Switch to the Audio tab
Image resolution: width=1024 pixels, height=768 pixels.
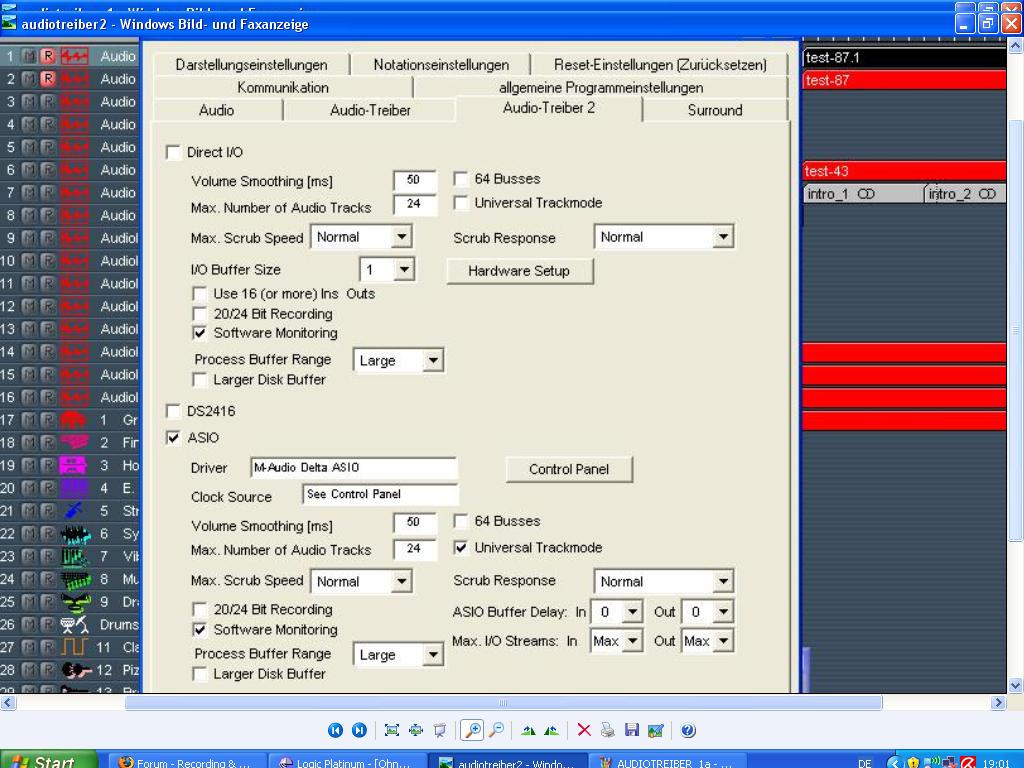click(x=217, y=110)
